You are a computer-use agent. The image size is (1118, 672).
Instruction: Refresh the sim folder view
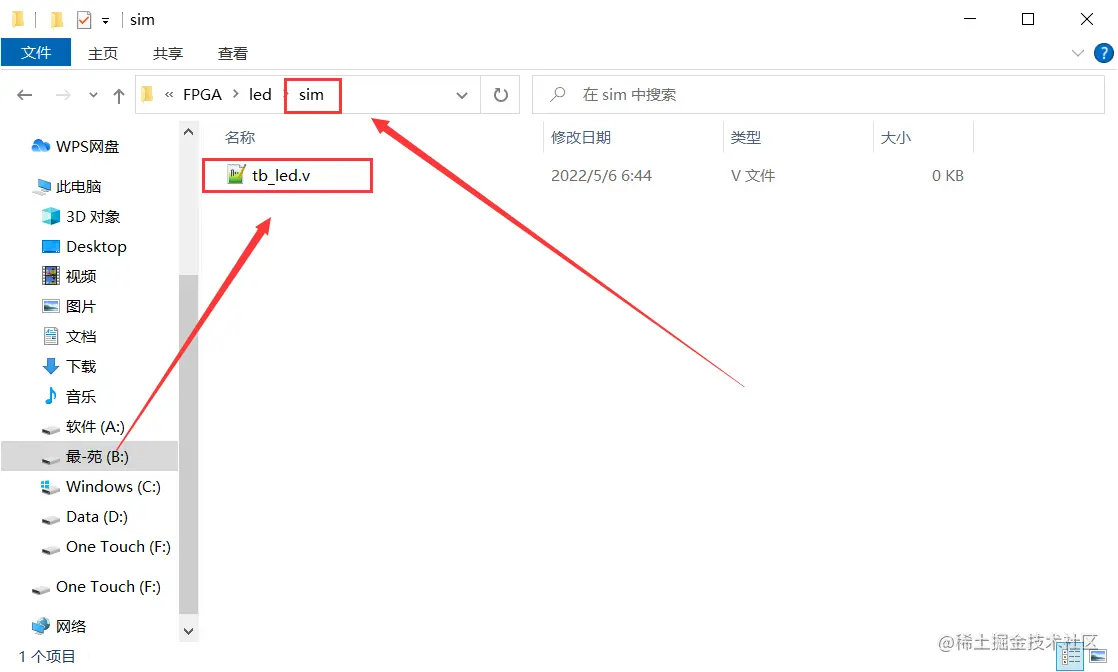click(500, 94)
